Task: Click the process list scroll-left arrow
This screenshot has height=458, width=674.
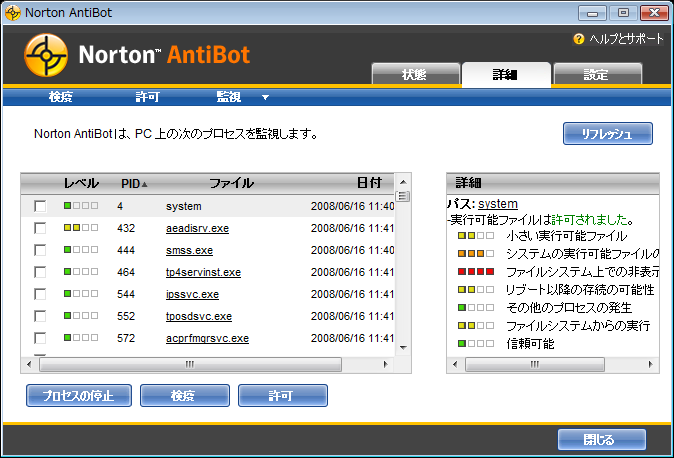Action: click(x=29, y=364)
